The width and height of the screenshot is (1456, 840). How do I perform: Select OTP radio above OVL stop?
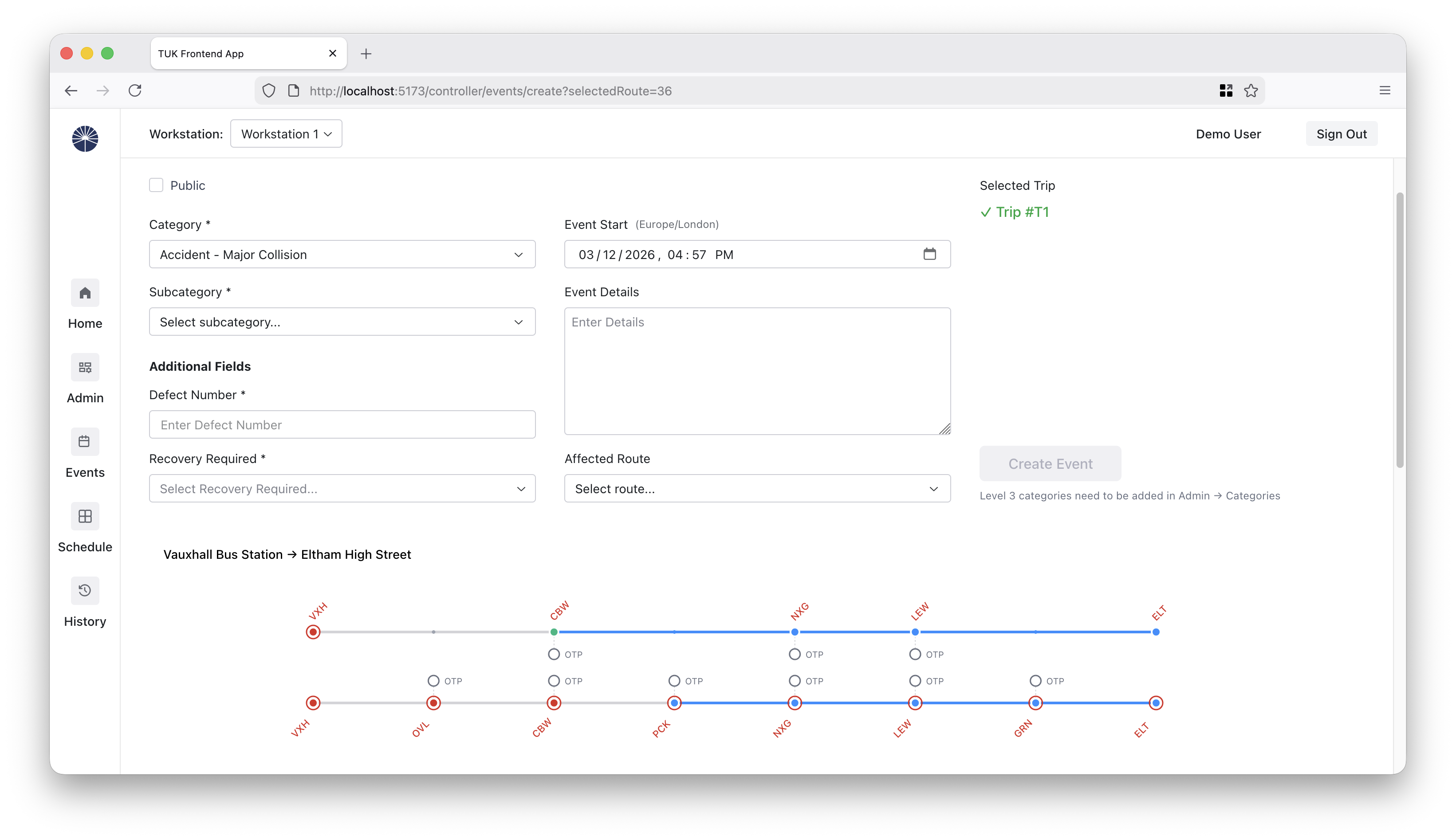(x=433, y=681)
